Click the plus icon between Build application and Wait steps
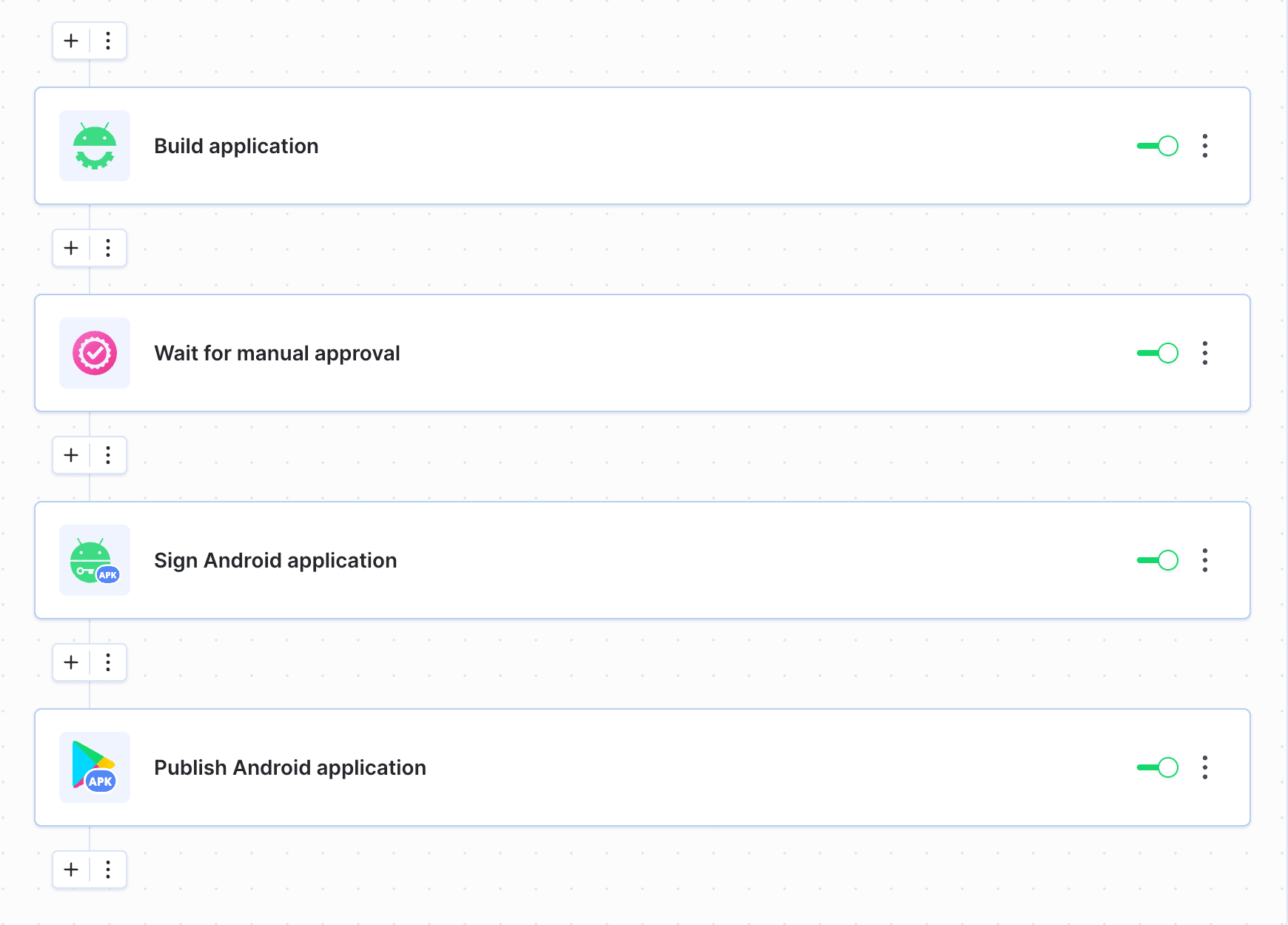Screen dimensions: 1288x925 71,248
